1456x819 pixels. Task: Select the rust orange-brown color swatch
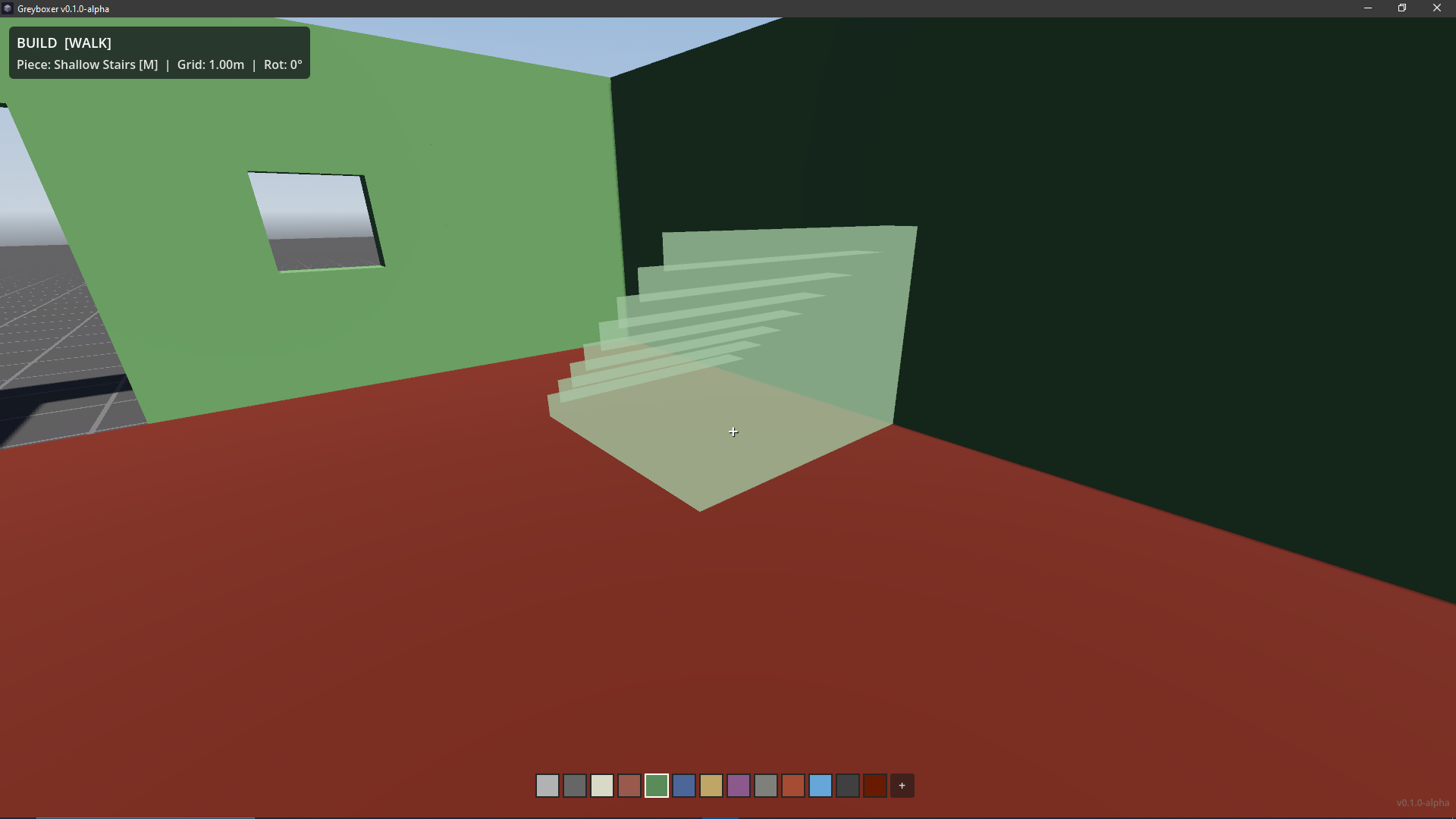[x=792, y=786]
